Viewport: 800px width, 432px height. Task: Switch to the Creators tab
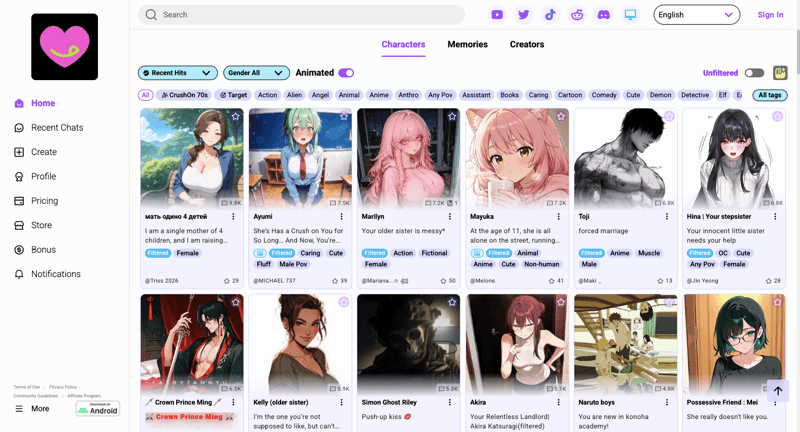[527, 44]
